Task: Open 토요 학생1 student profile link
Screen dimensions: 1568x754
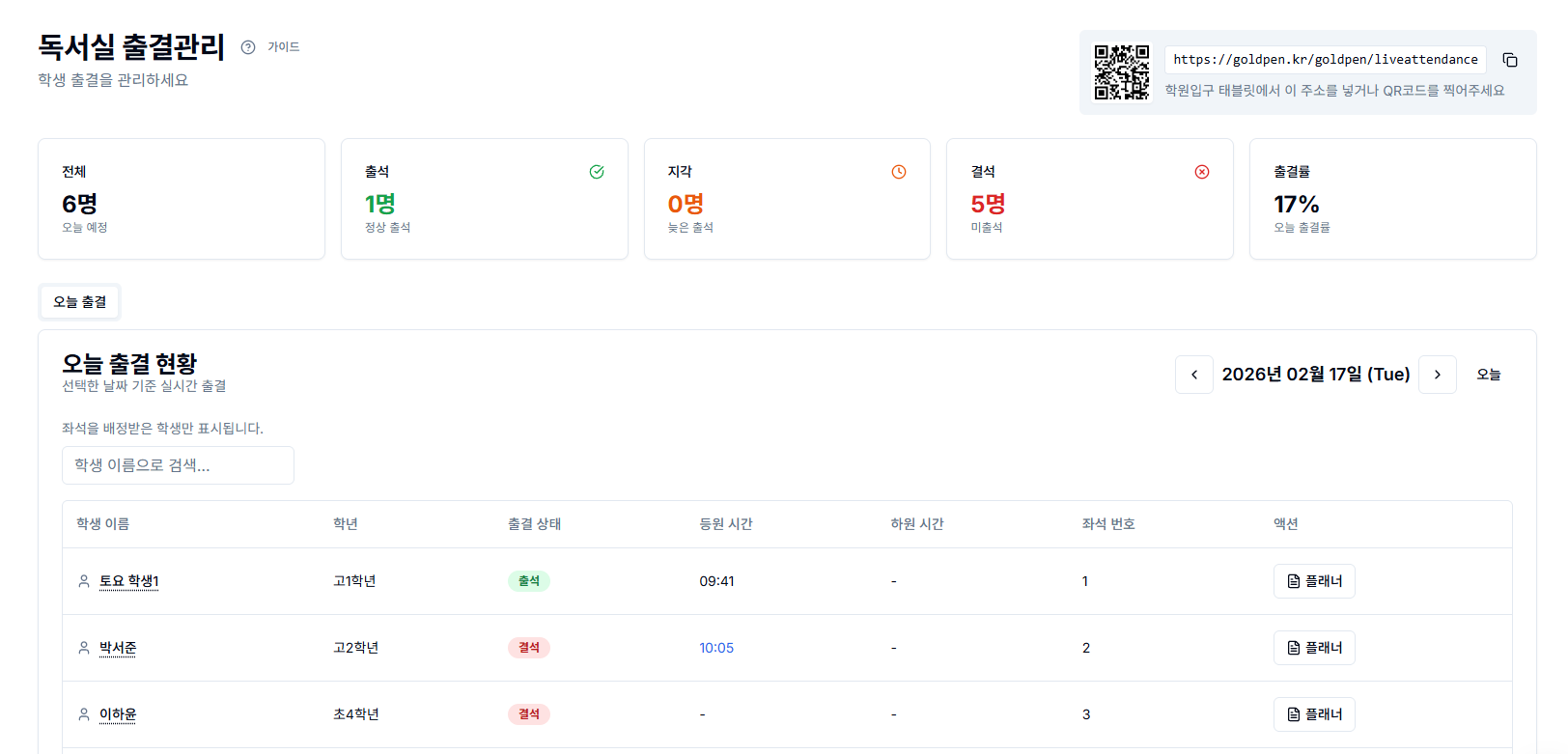Action: (128, 581)
